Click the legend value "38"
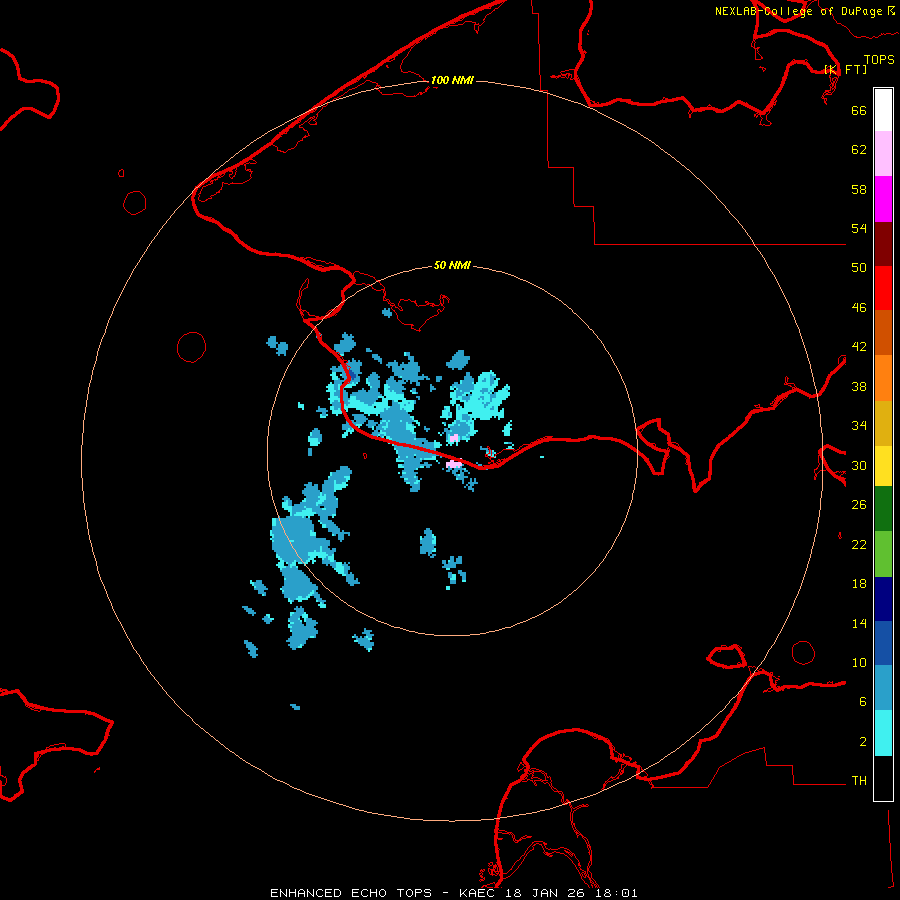The image size is (900, 900). coord(859,386)
